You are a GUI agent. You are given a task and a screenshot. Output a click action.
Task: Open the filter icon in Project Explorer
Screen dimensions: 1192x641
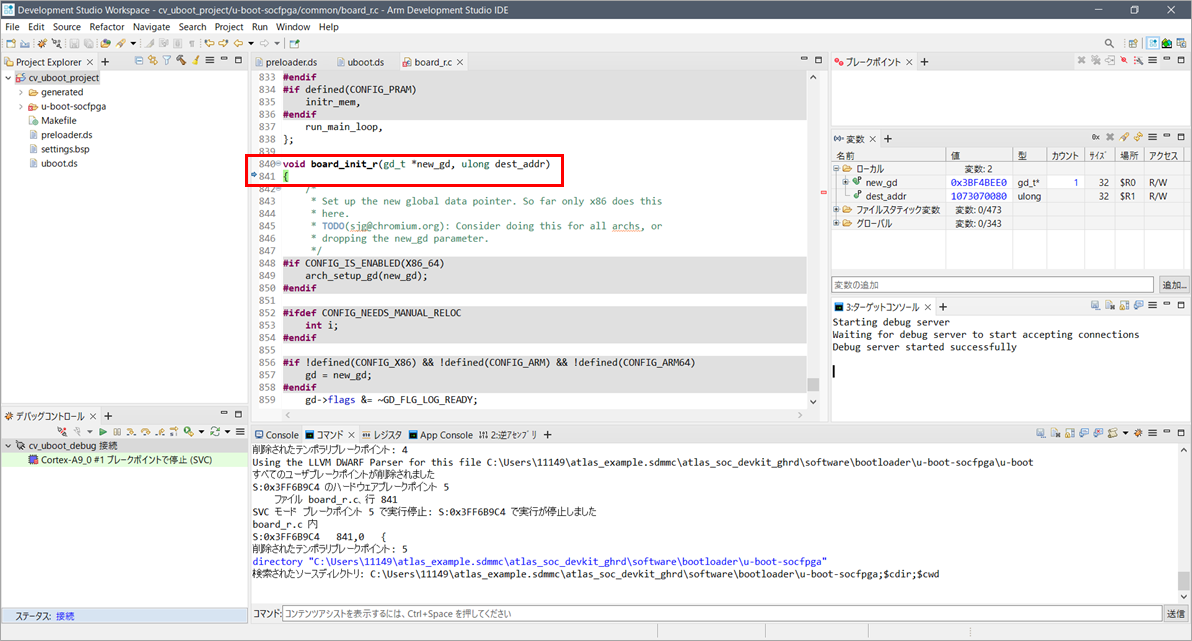tap(166, 60)
